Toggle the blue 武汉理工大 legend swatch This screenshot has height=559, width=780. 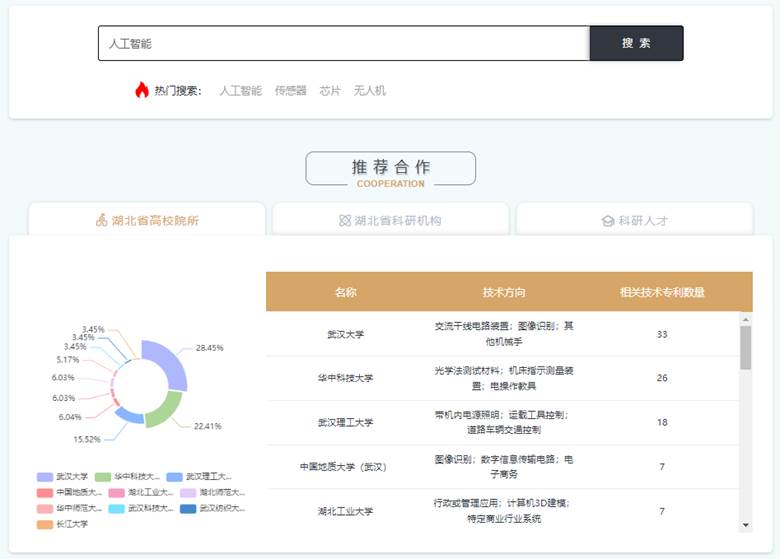click(x=175, y=477)
